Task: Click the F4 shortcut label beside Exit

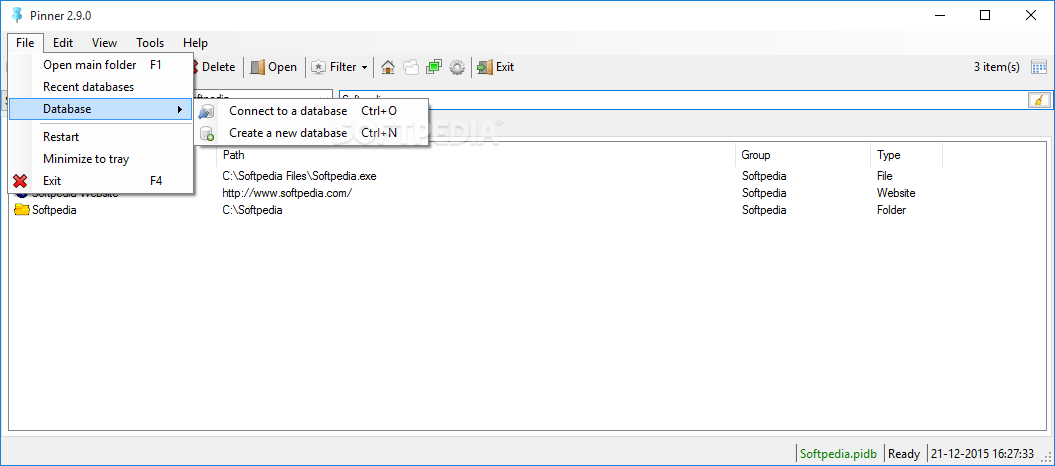Action: point(156,181)
